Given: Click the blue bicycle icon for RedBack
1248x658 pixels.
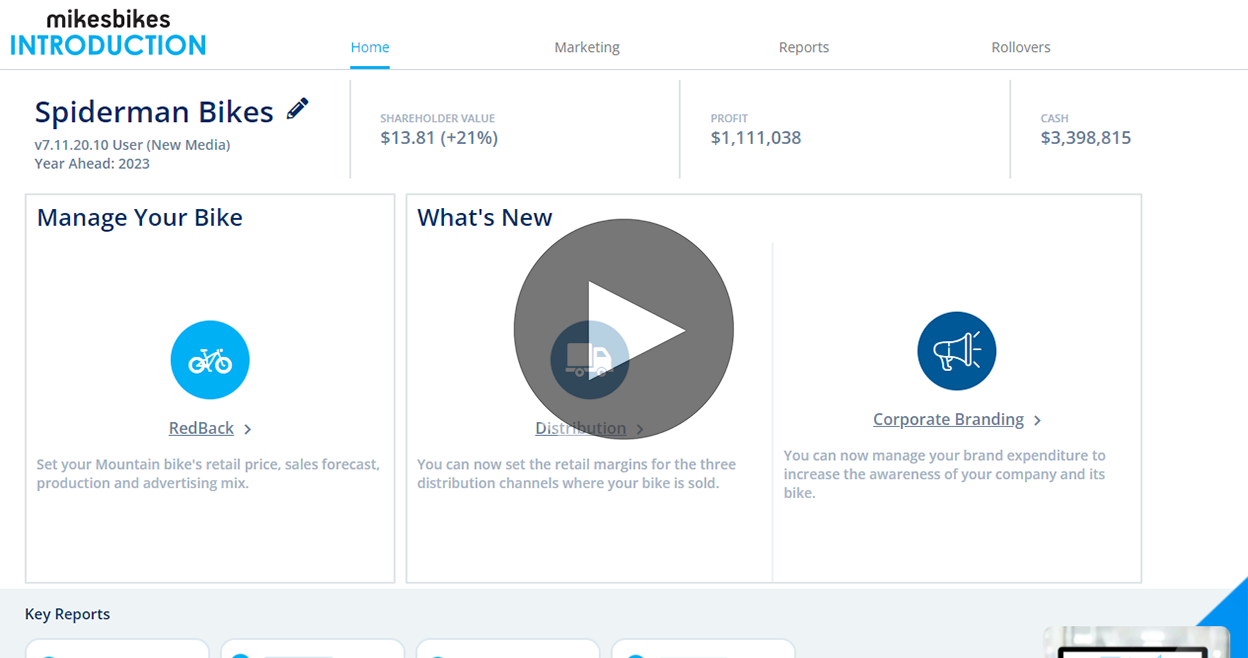Looking at the screenshot, I should [x=210, y=360].
